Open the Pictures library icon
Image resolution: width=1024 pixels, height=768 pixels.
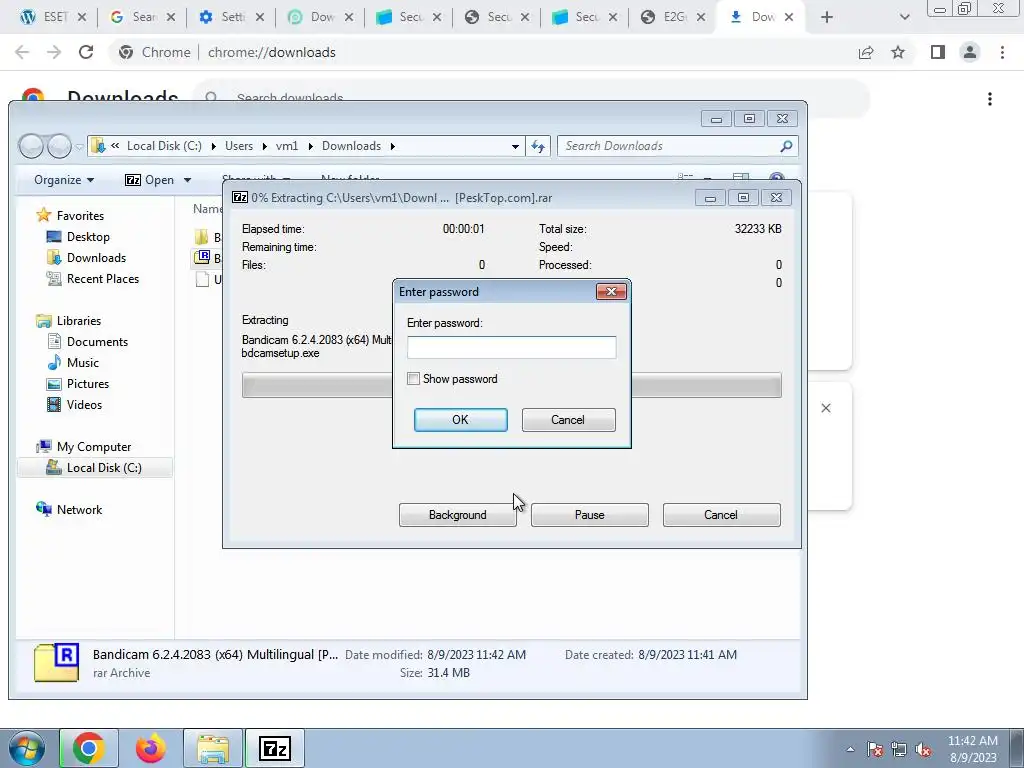[x=54, y=383]
